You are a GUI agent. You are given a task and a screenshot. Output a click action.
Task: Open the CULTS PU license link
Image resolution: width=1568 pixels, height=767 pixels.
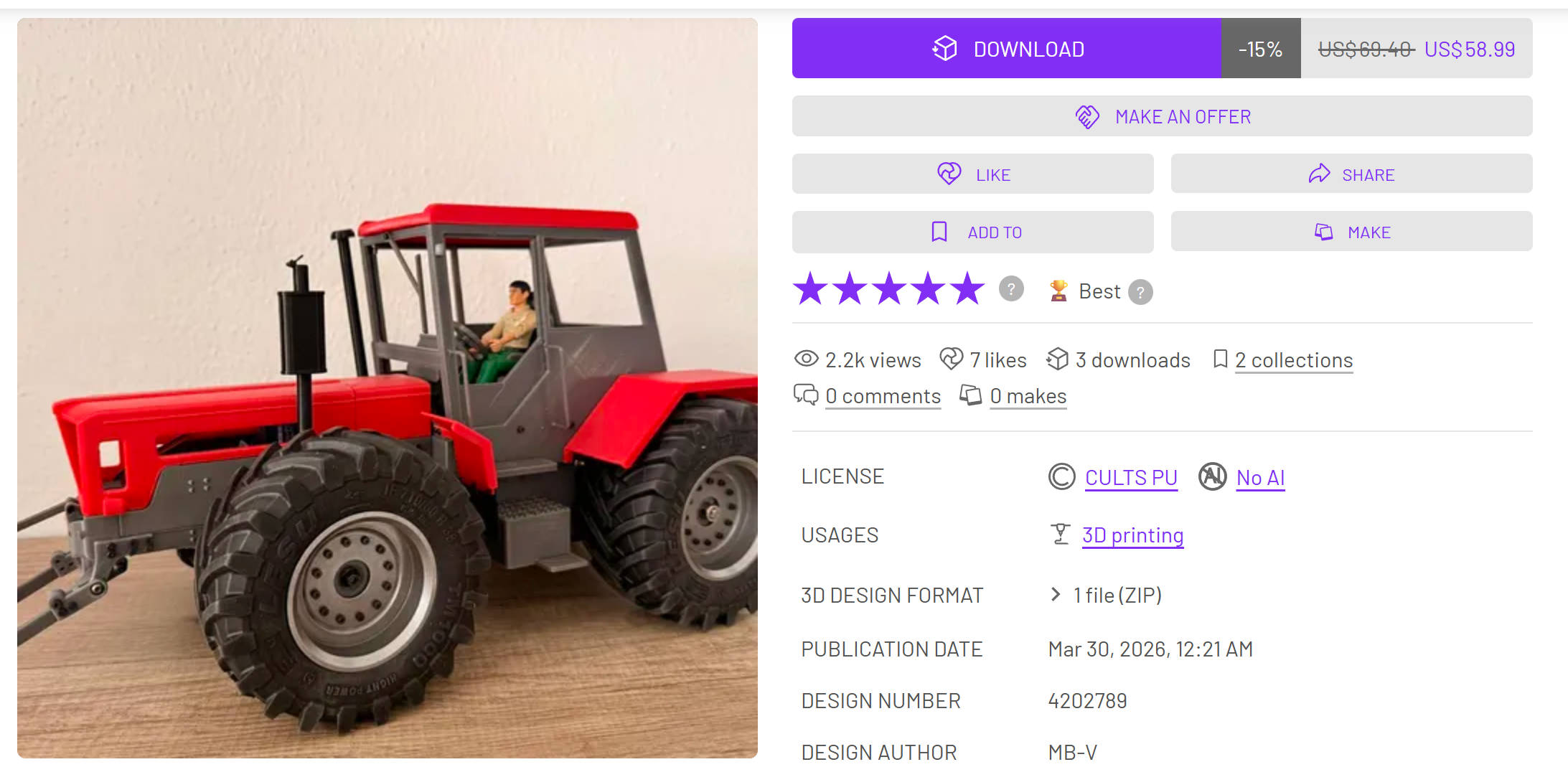point(1131,477)
